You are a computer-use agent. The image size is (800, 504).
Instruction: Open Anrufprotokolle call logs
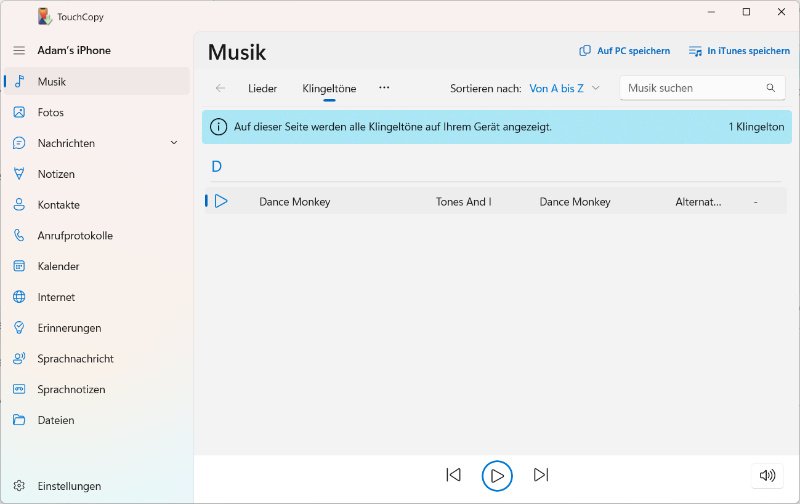tap(75, 236)
